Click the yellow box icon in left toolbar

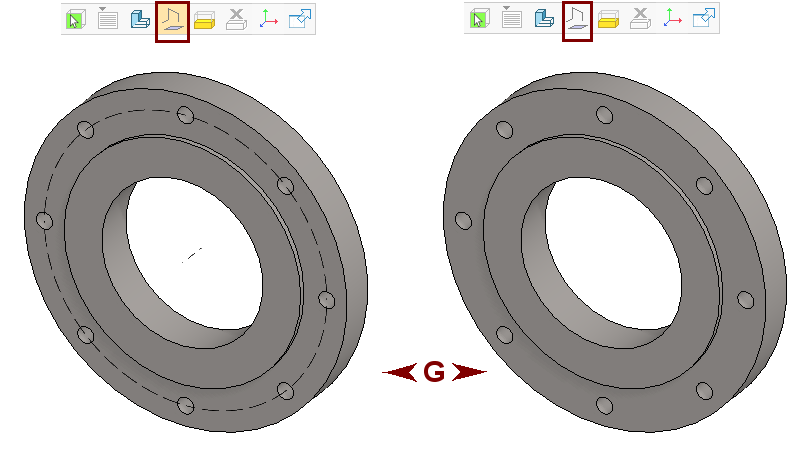(x=205, y=19)
